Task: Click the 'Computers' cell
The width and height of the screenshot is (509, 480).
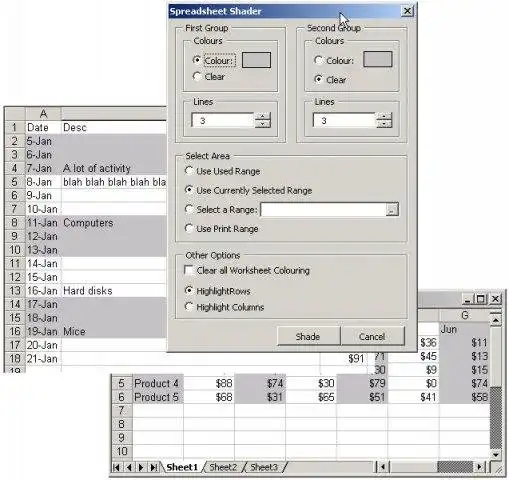Action: coord(114,223)
